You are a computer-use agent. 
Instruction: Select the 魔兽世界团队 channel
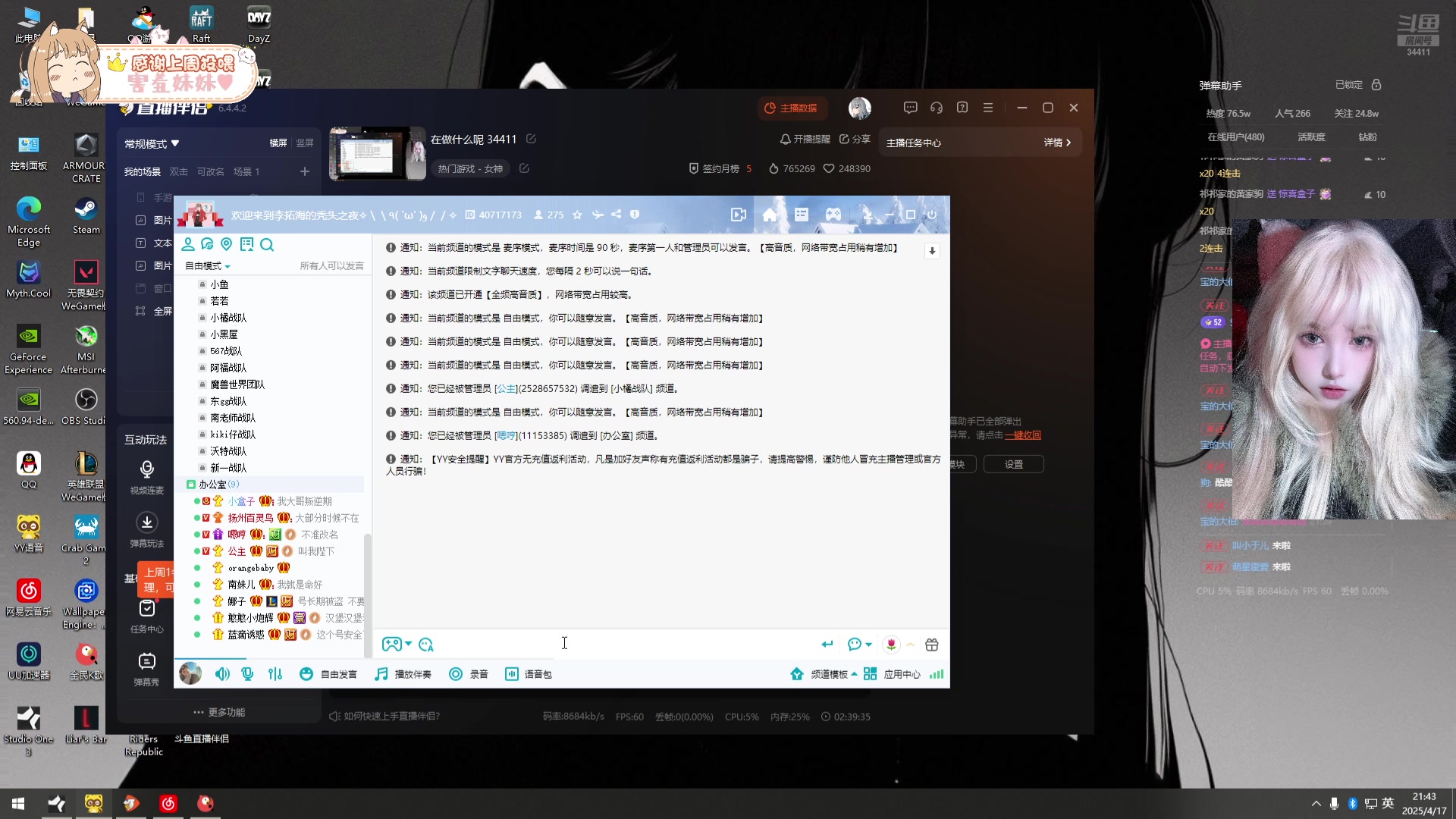237,384
